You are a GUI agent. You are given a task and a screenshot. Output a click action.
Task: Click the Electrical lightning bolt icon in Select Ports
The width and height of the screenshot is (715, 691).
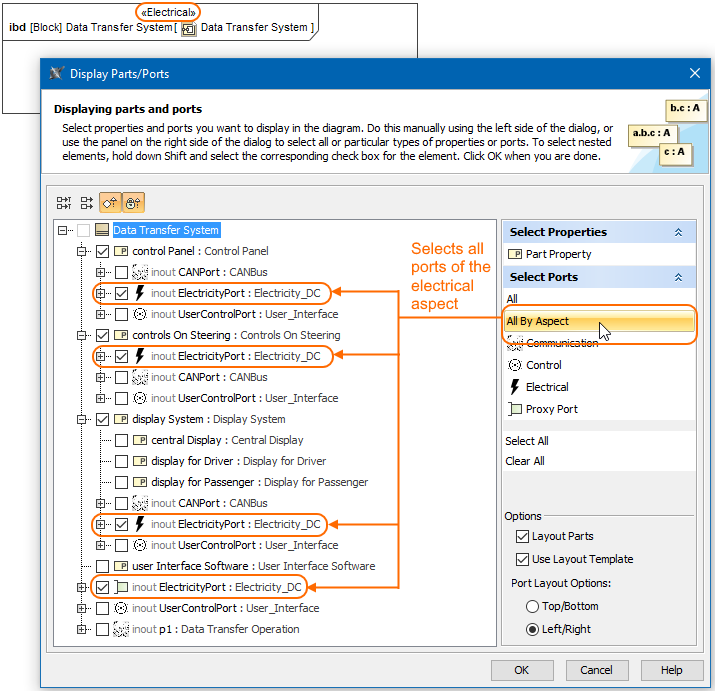[515, 387]
